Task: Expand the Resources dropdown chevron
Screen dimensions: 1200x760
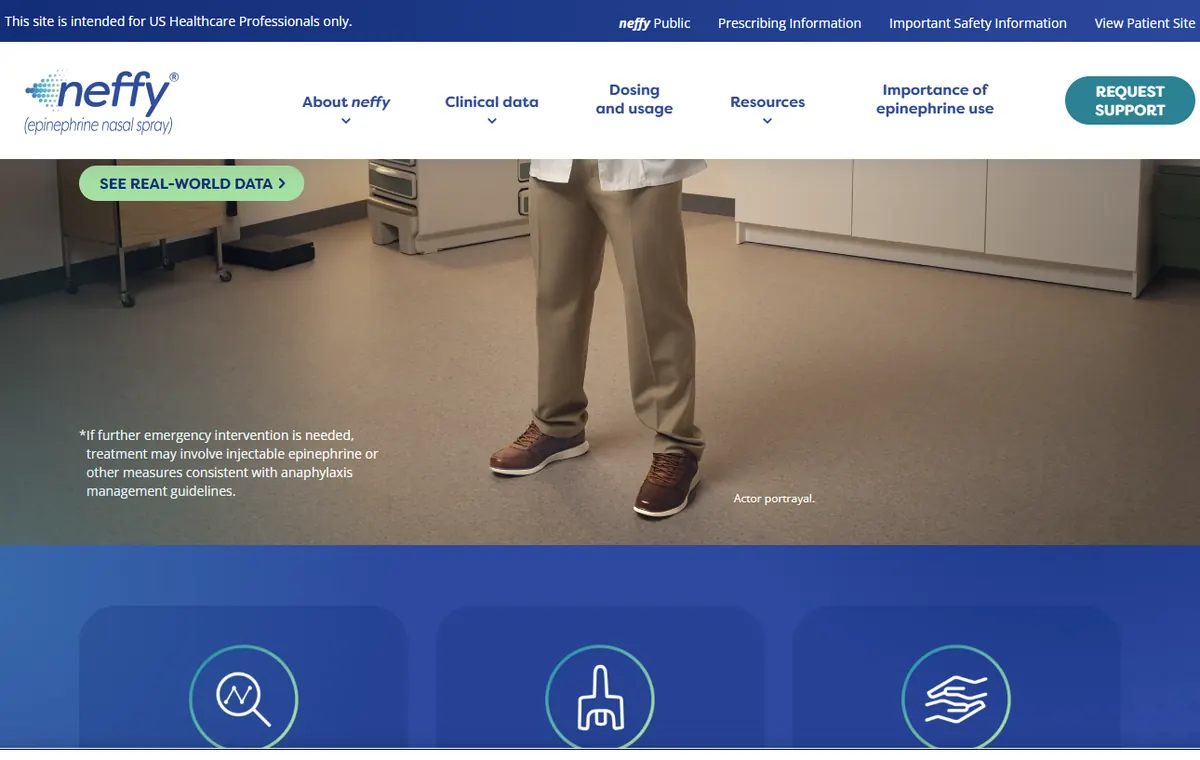Action: pos(767,121)
